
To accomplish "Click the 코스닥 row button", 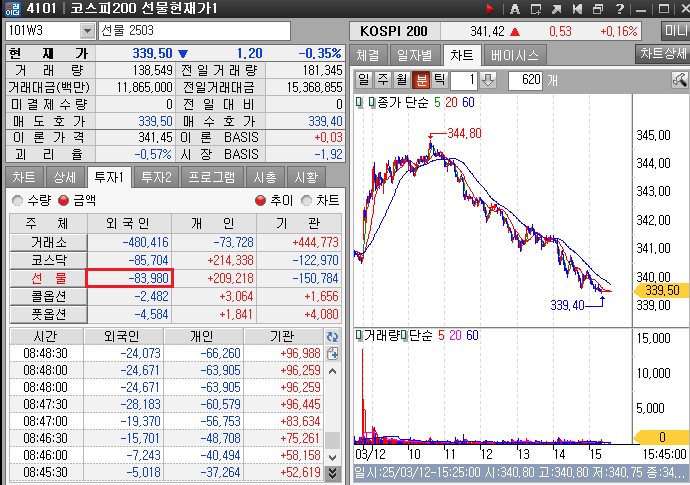I will (x=48, y=260).
